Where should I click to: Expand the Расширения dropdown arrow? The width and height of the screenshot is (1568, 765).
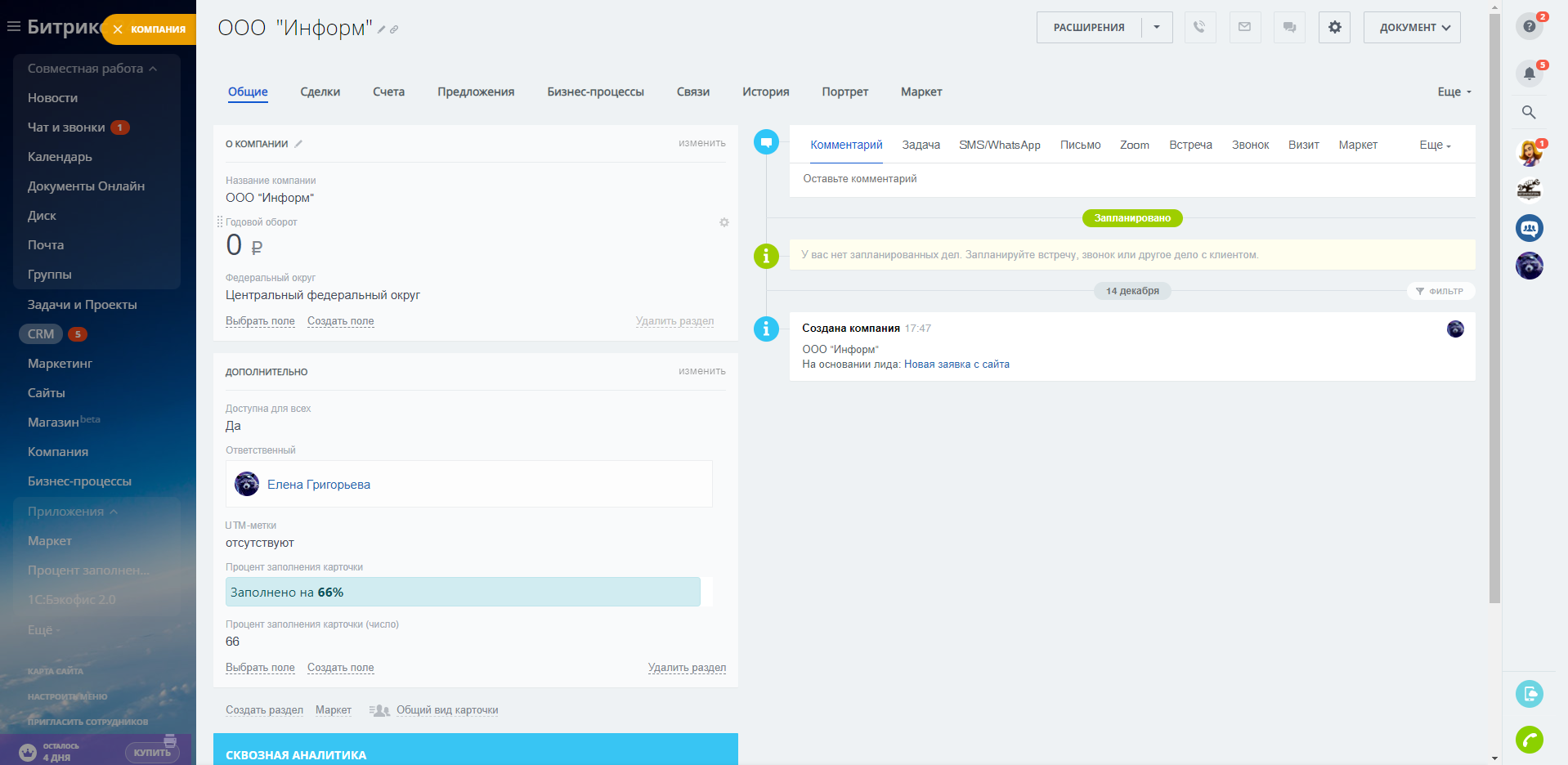tap(1157, 27)
